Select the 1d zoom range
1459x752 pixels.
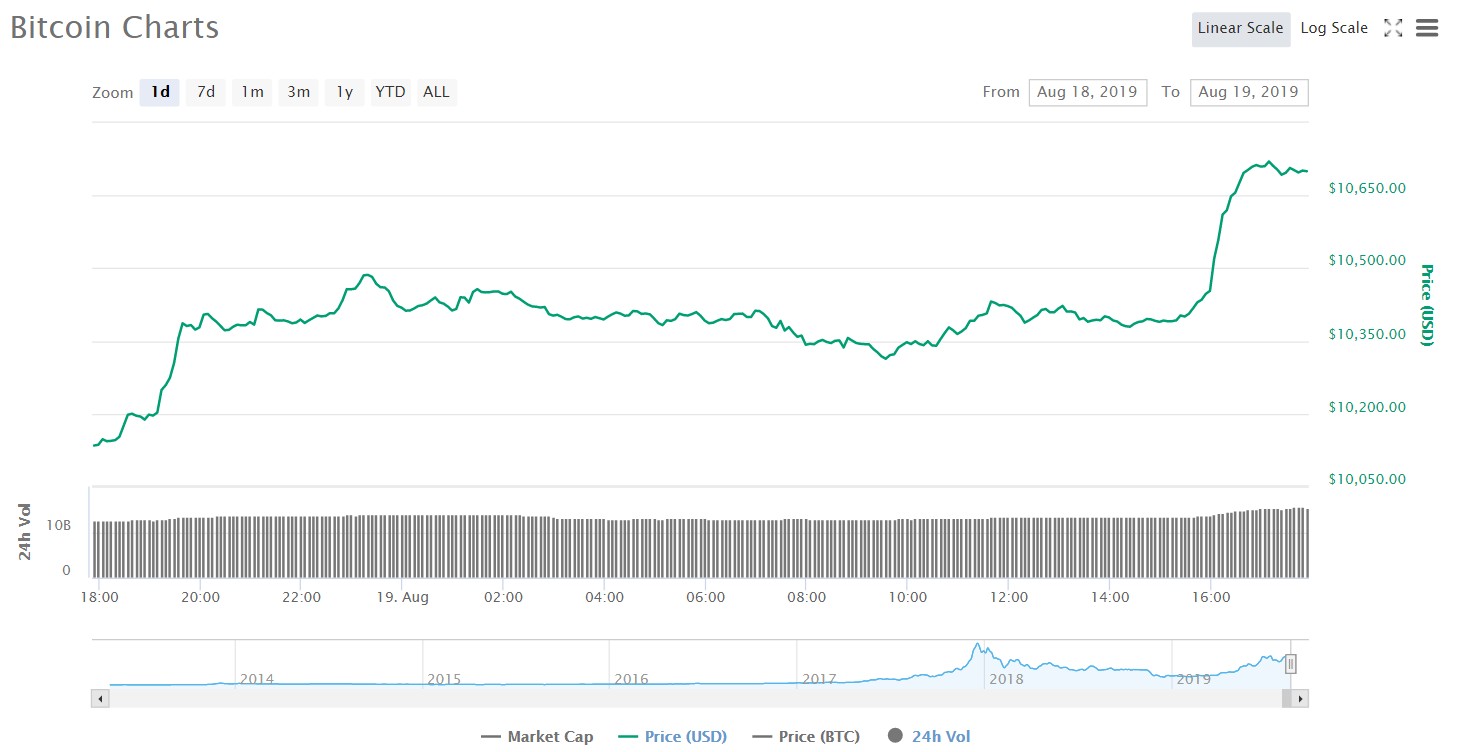click(160, 92)
